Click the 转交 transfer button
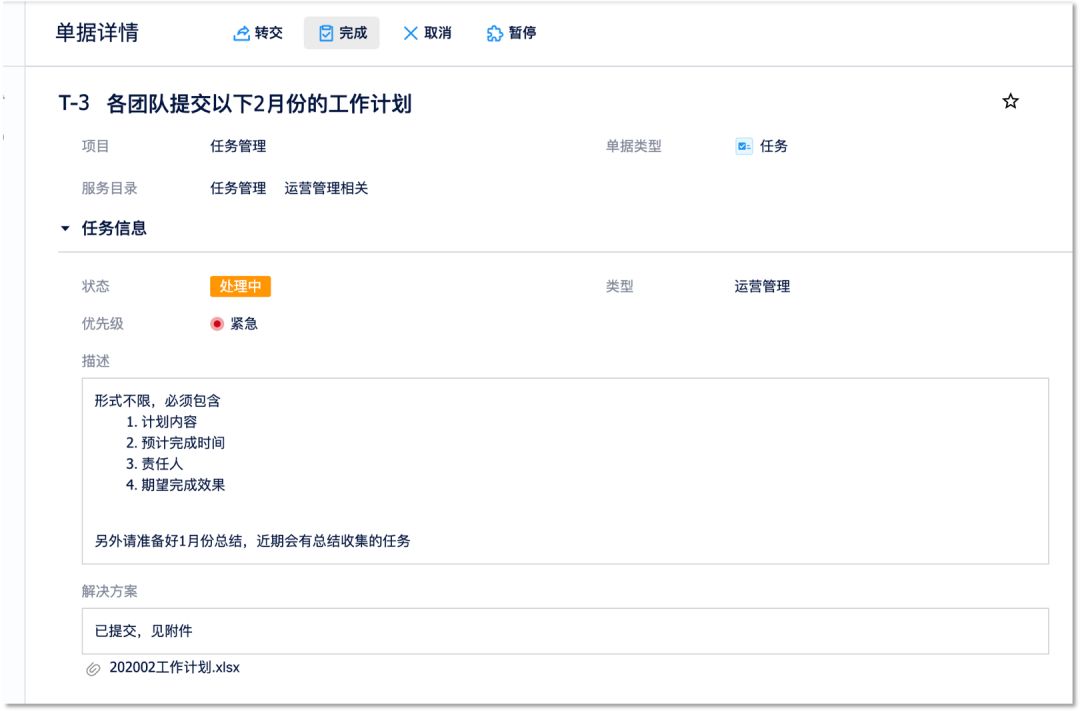 click(x=258, y=33)
